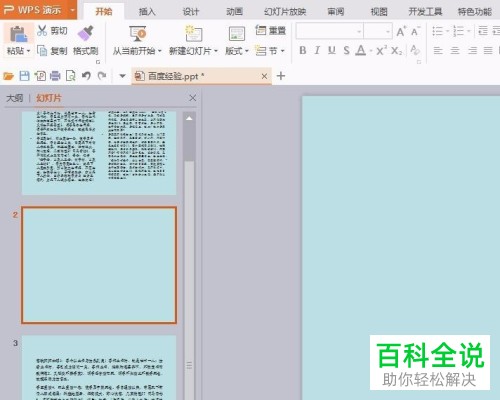Select slide 3 thumbnail

click(x=99, y=368)
